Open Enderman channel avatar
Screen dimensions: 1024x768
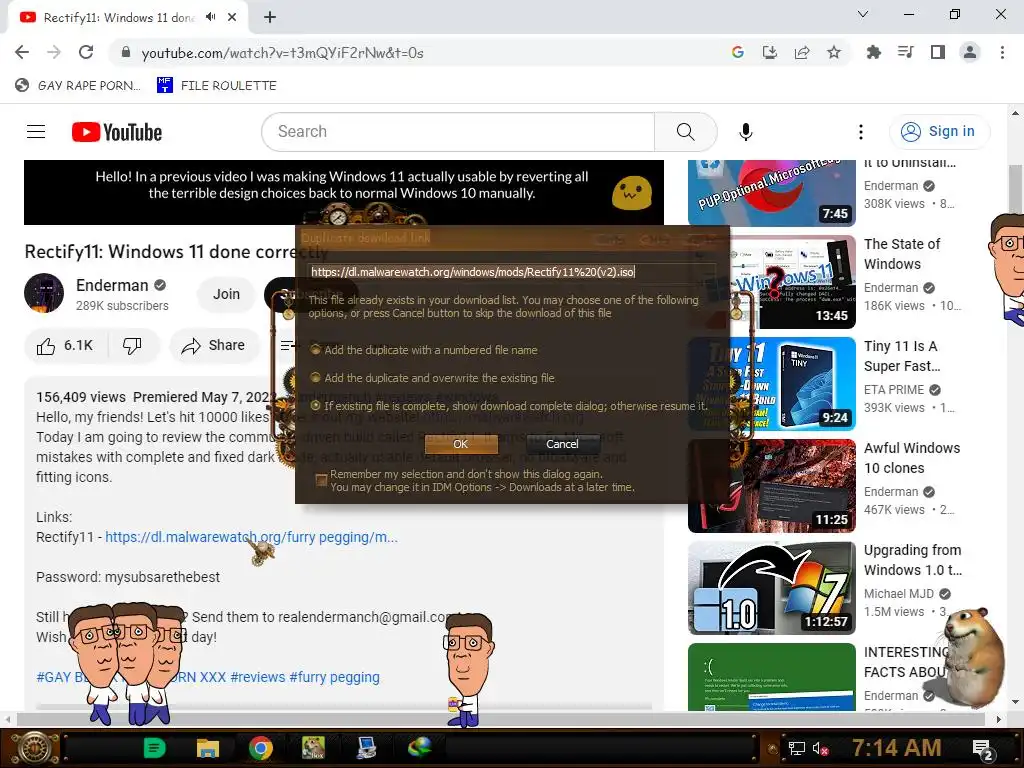pos(44,293)
